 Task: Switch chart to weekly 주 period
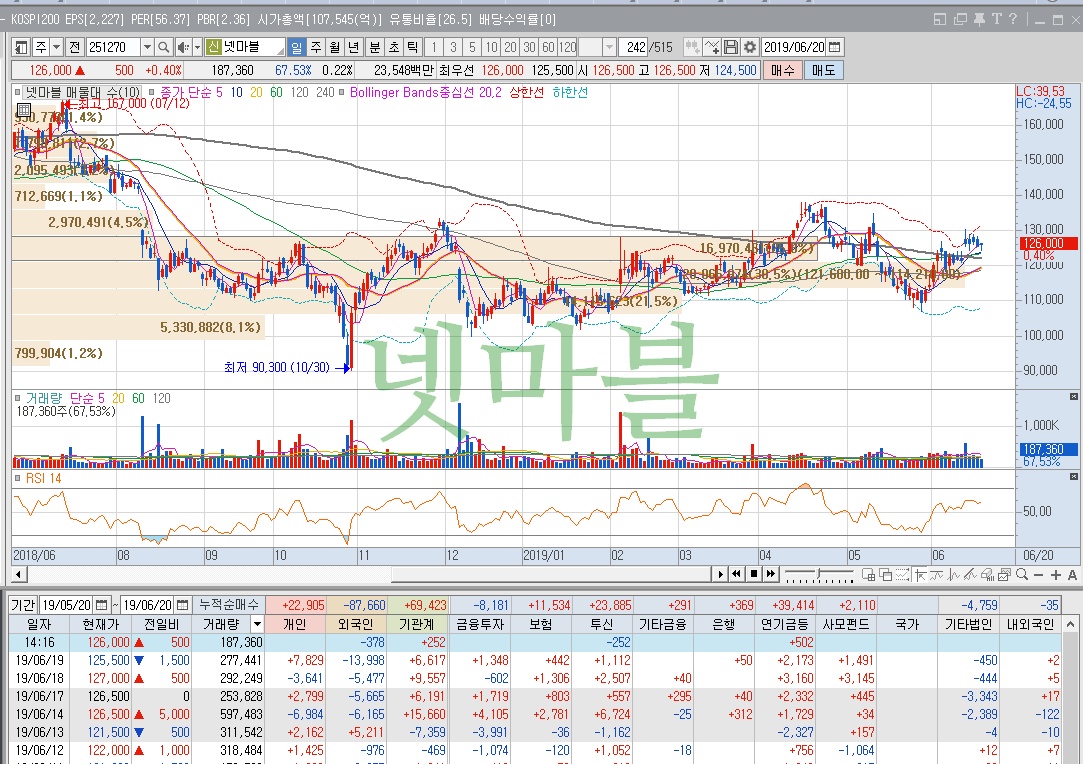316,47
